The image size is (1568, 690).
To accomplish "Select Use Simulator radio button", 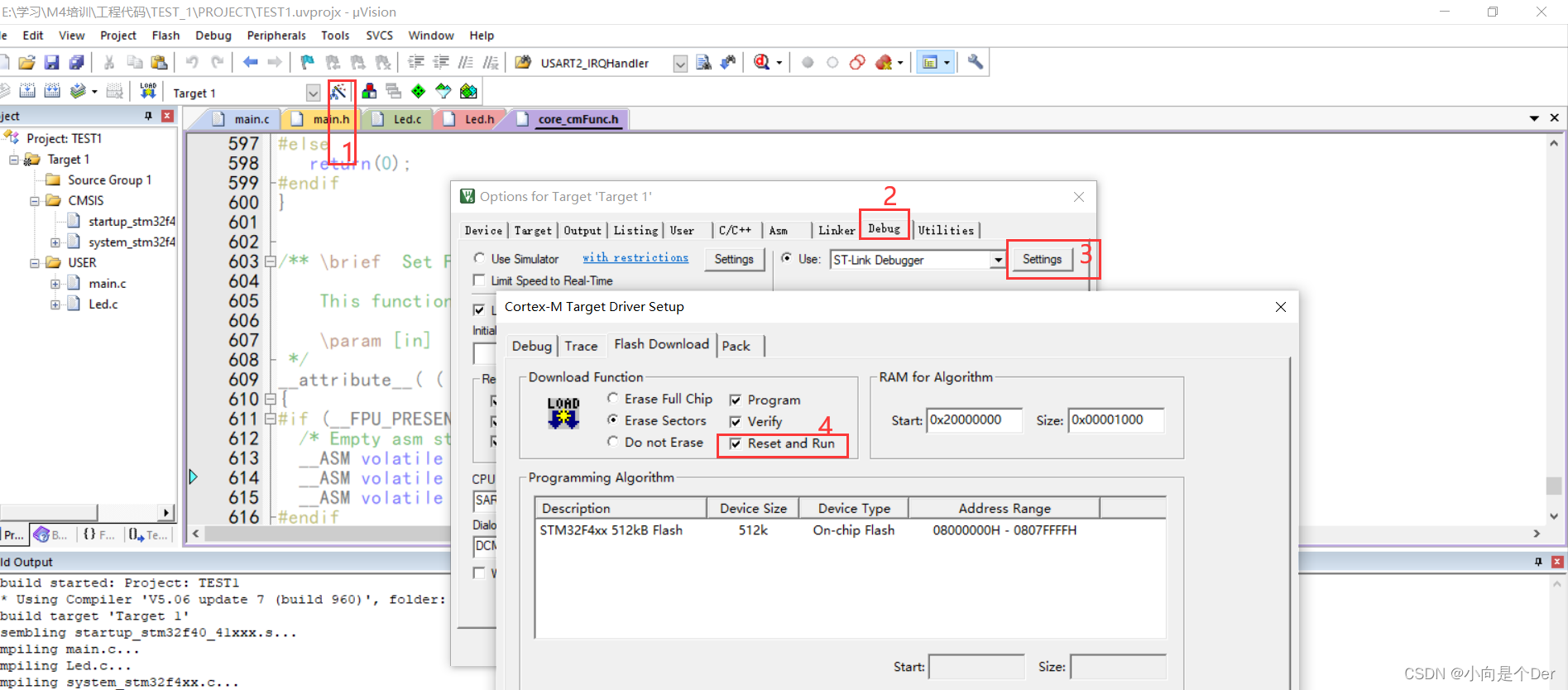I will (479, 258).
